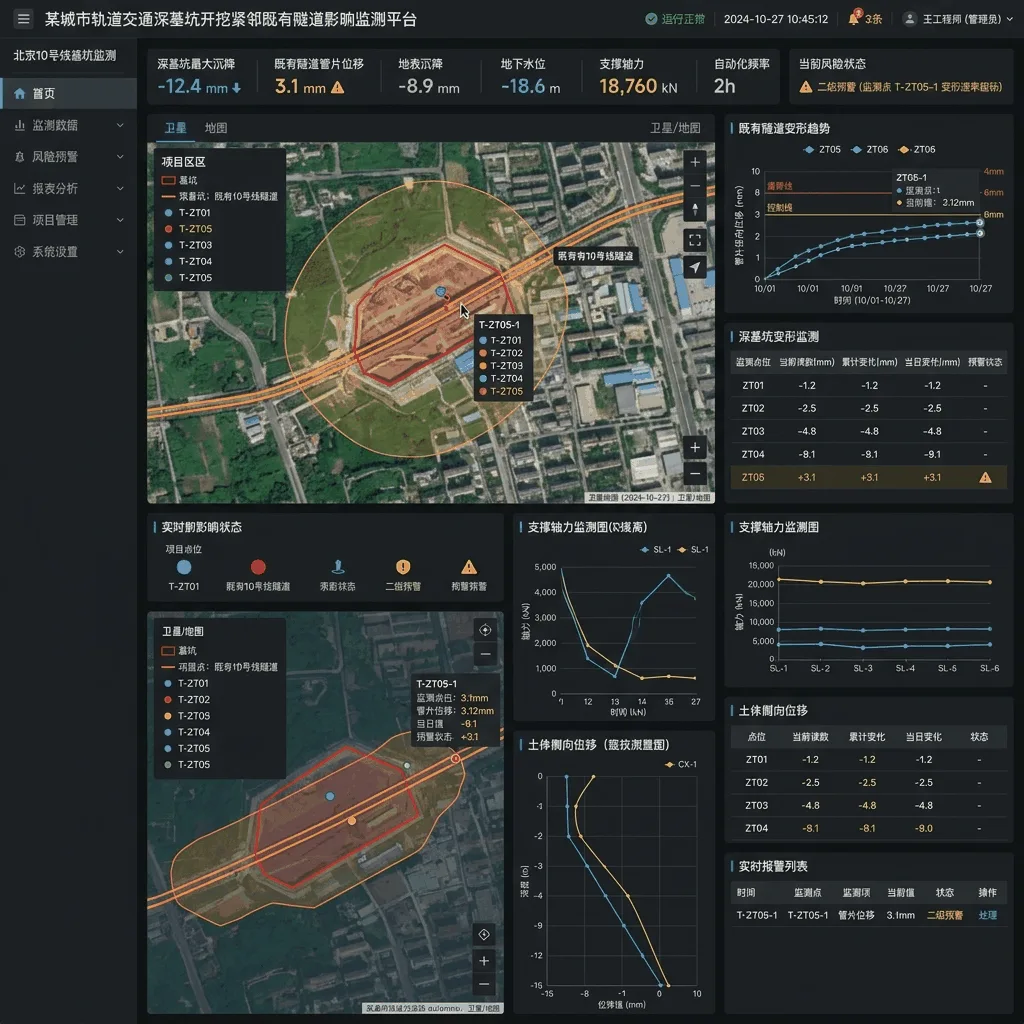Open the hamburger menu in header

tap(24, 19)
